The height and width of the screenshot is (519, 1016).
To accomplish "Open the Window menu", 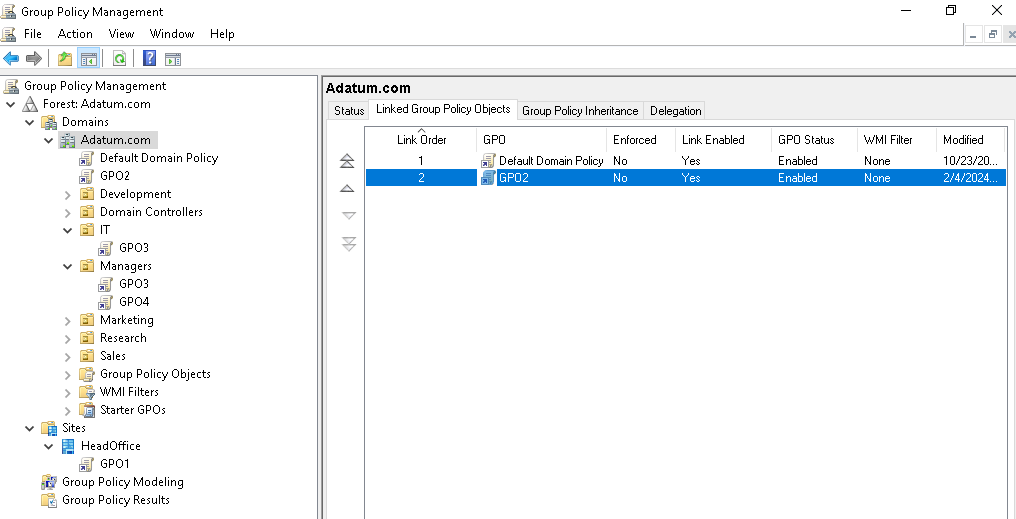I will (172, 34).
